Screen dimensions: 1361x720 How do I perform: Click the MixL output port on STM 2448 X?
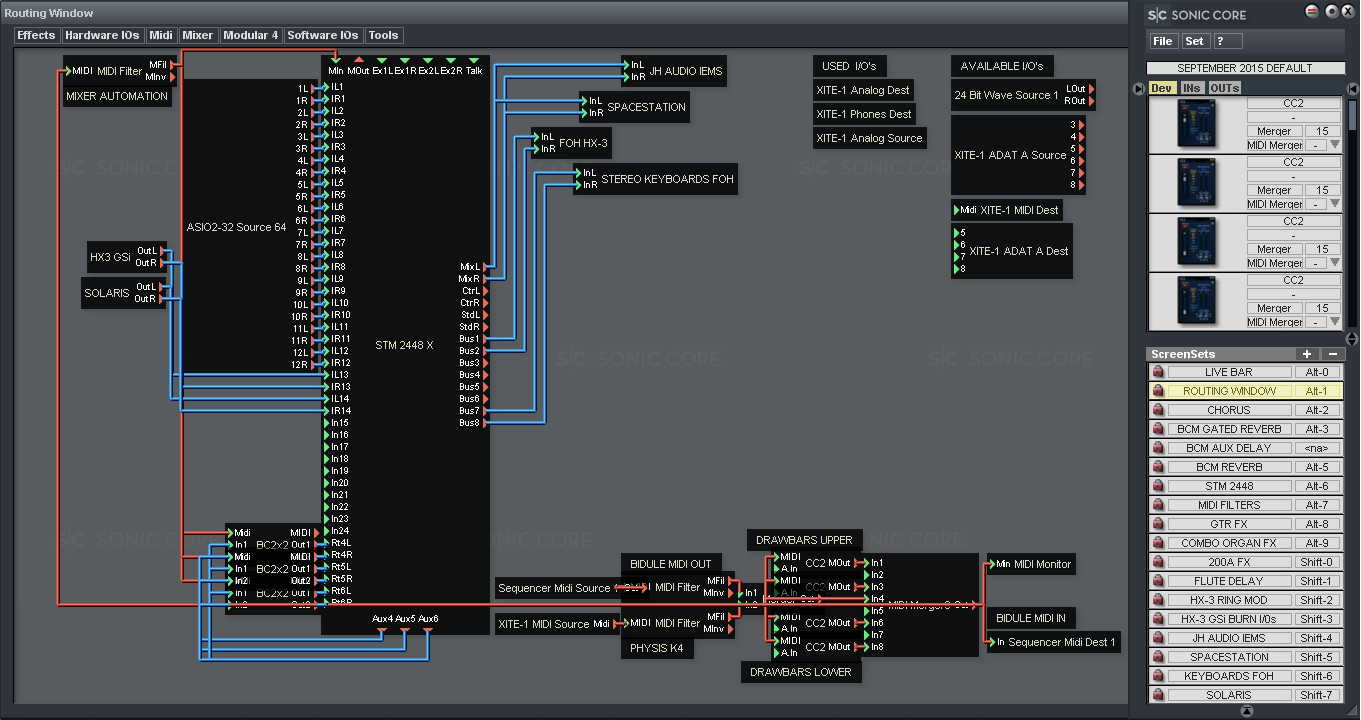[486, 267]
